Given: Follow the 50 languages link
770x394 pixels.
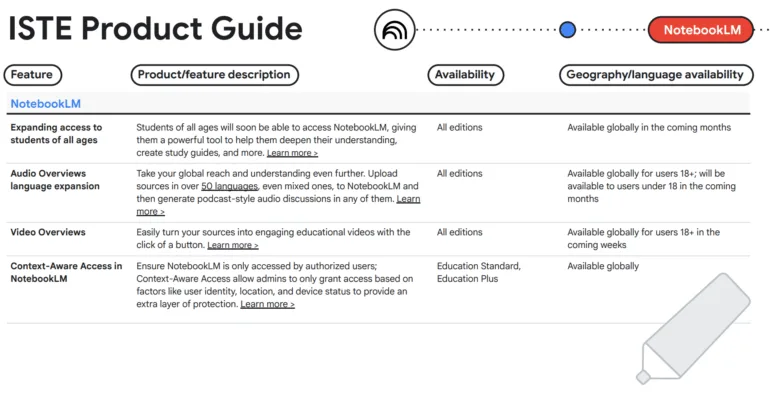Looking at the screenshot, I should (x=229, y=186).
